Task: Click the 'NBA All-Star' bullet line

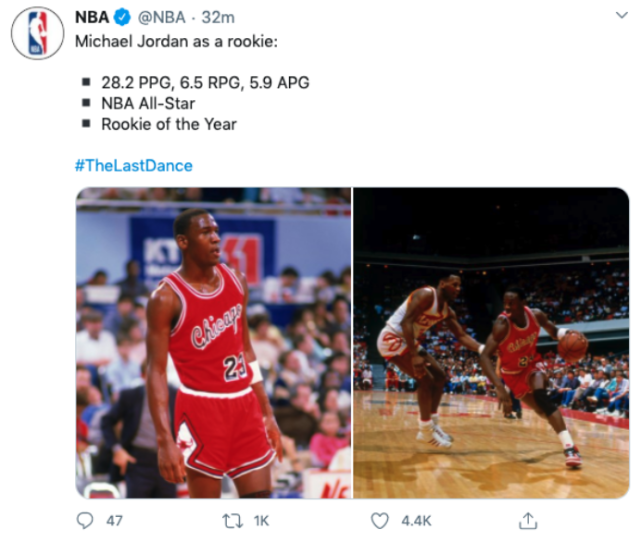Action: [148, 103]
